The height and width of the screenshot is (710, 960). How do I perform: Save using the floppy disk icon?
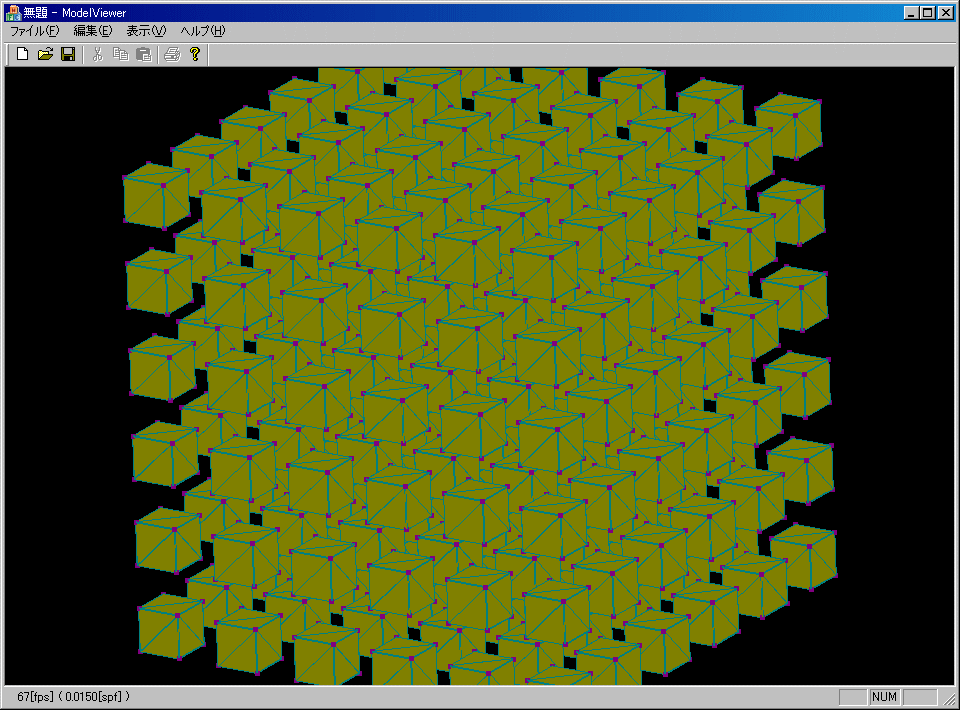tap(68, 54)
